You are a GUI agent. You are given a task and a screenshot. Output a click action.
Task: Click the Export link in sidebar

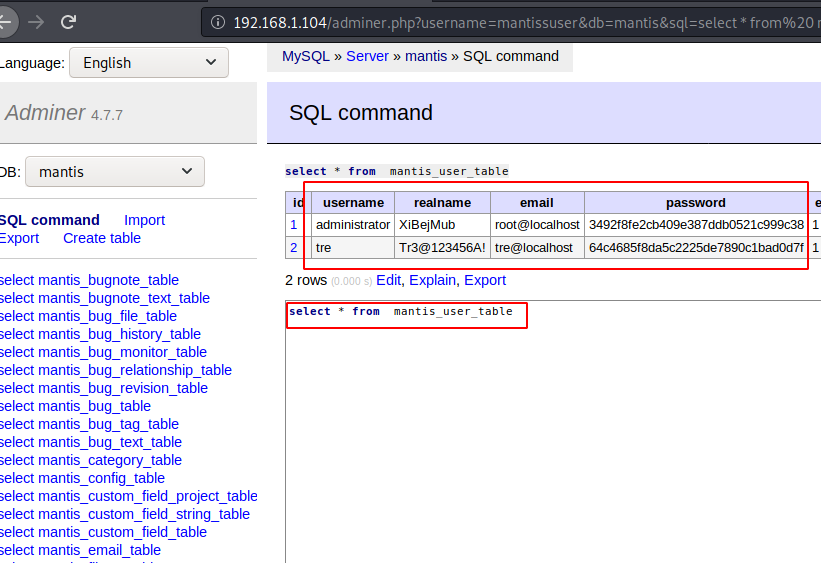19,238
